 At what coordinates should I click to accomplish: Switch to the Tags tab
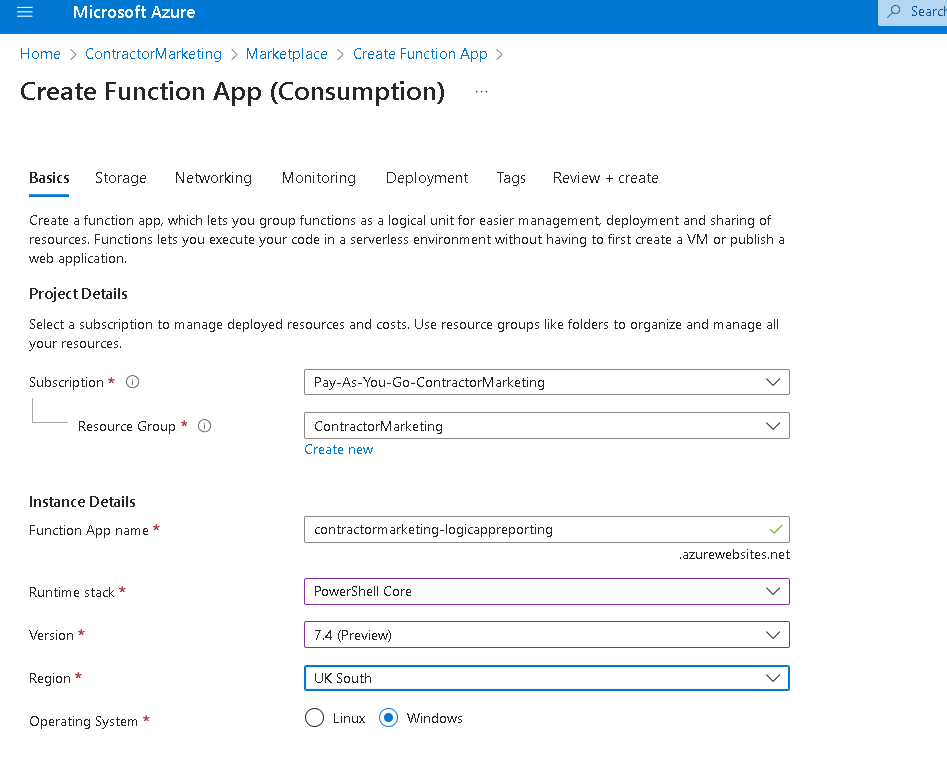click(511, 178)
